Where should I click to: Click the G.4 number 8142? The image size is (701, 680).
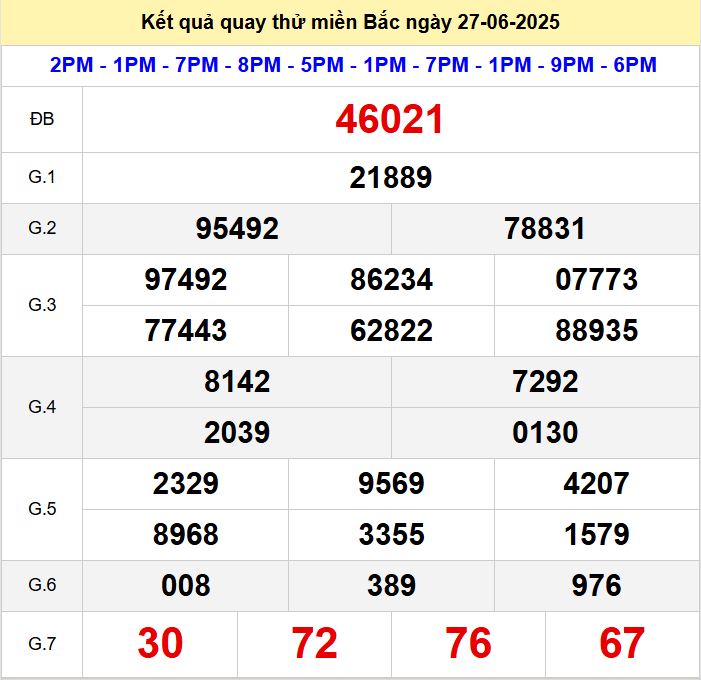pos(237,382)
